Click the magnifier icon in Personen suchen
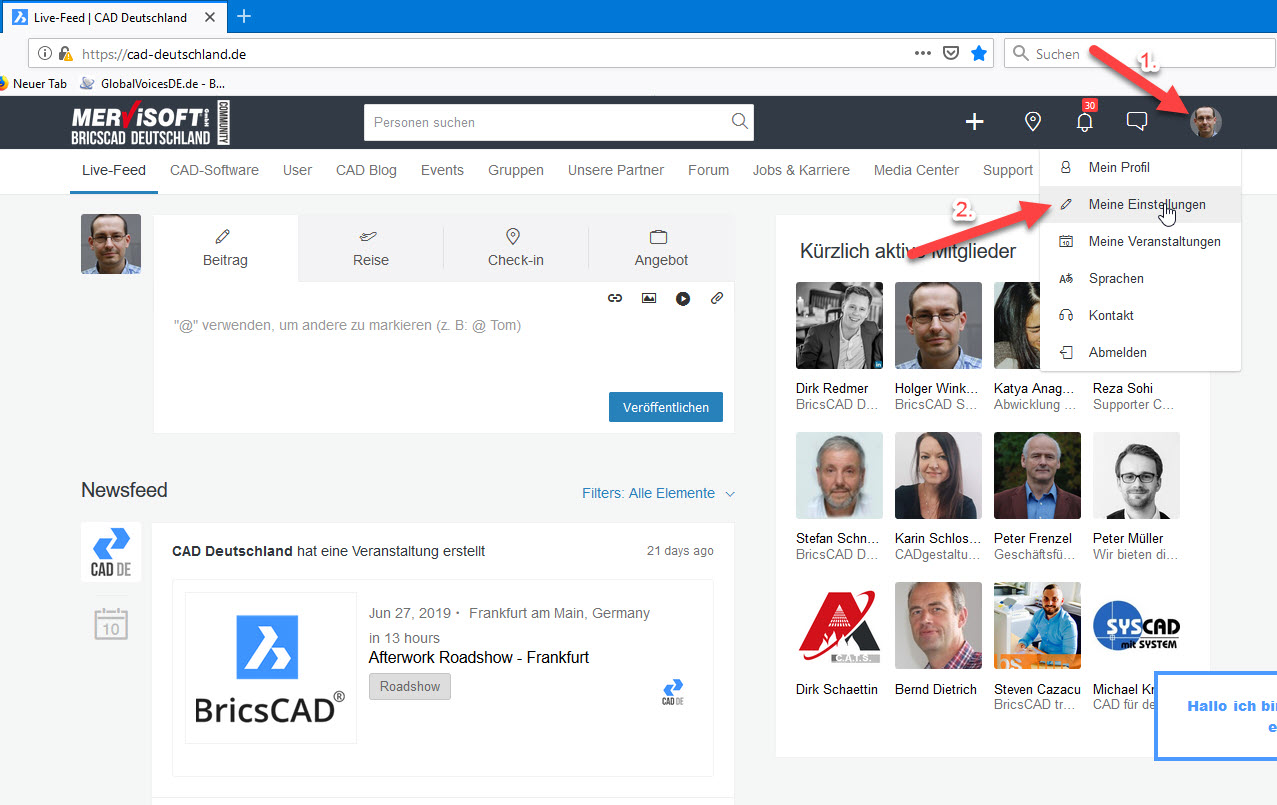 click(739, 122)
